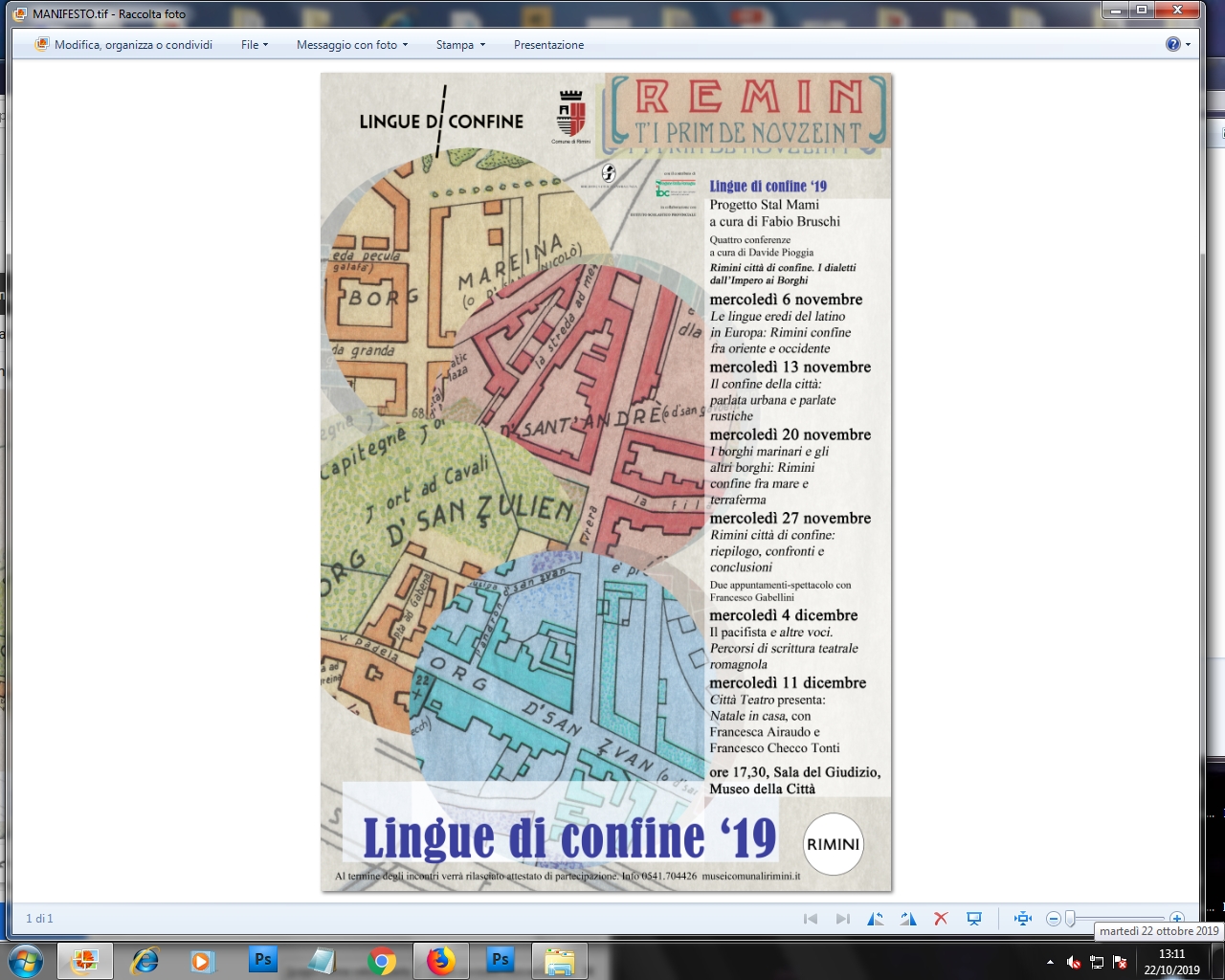Open Messaggio con foto menu
Screen dimensions: 1225x980
352,45
